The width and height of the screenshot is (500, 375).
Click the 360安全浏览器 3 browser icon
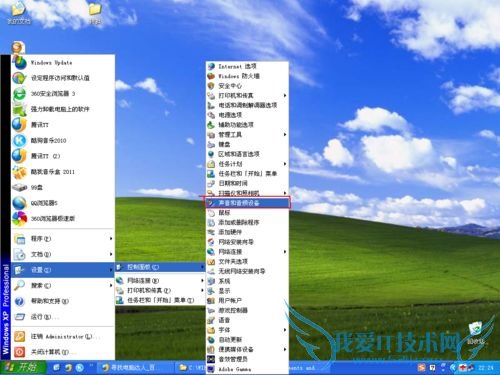(x=19, y=94)
